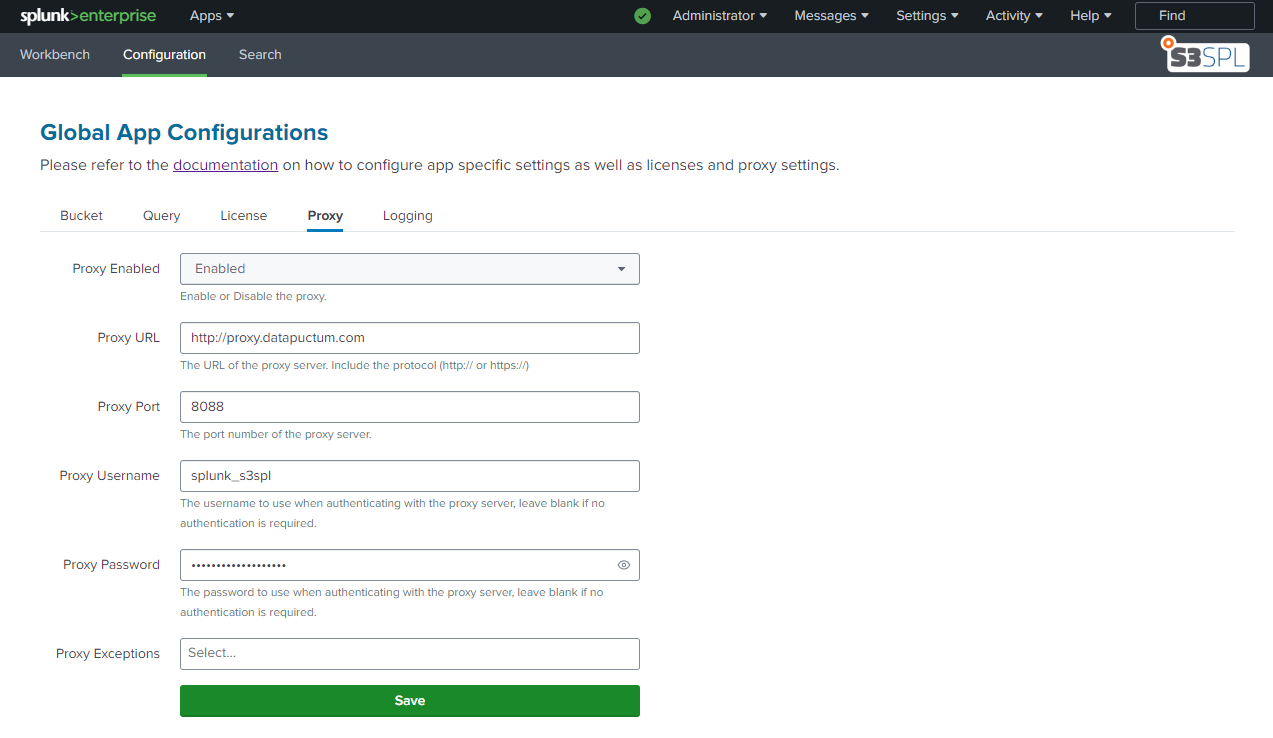Open the Help menu
This screenshot has height=738, width=1273.
click(1090, 16)
